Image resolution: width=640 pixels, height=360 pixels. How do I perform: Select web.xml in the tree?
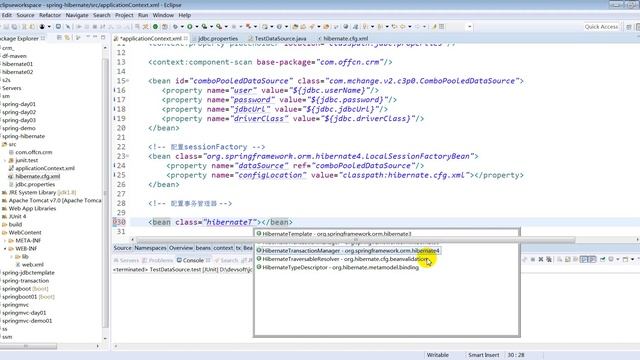point(33,264)
